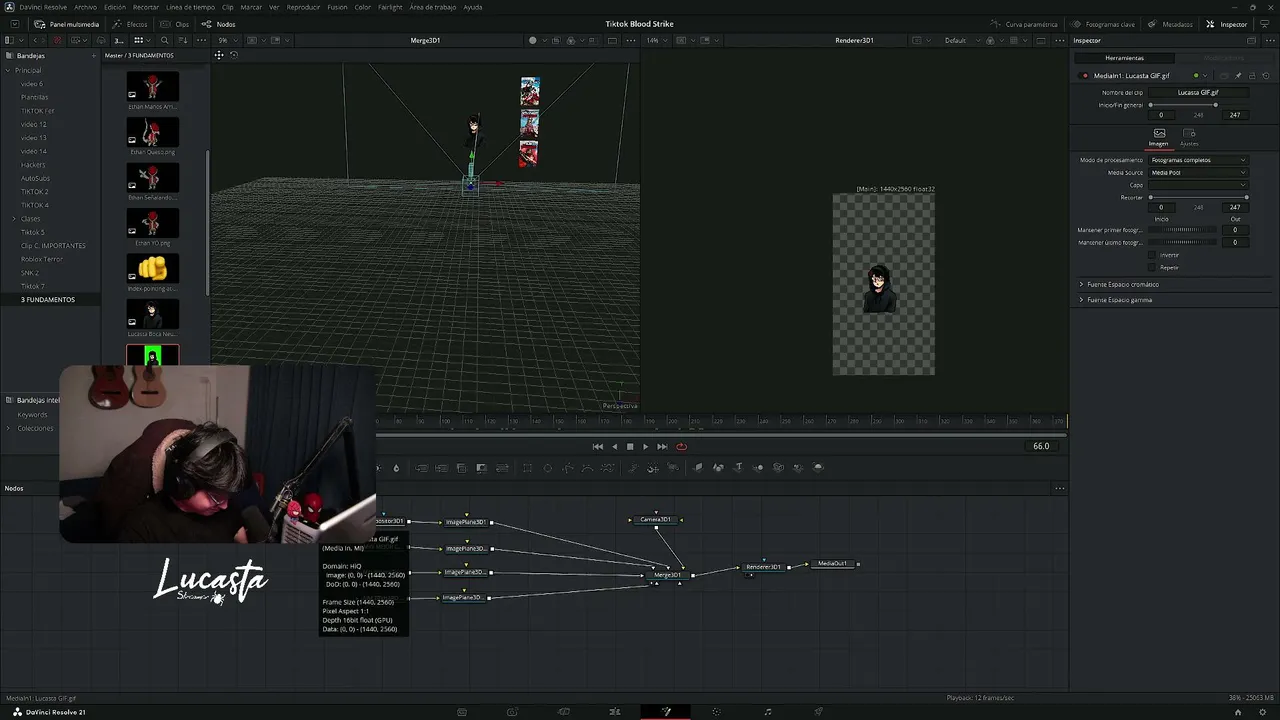
Task: Toggle the Nodos panel button
Action: click(x=219, y=24)
